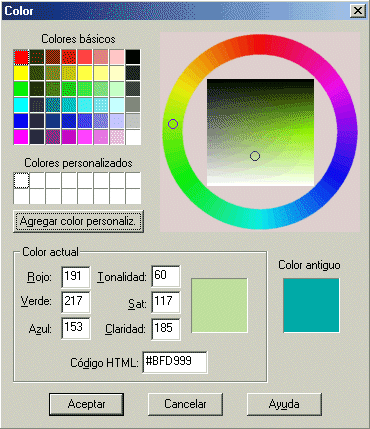Viewport: 370px width, 429px height.
Task: Click the Claridad value field
Action: [166, 329]
